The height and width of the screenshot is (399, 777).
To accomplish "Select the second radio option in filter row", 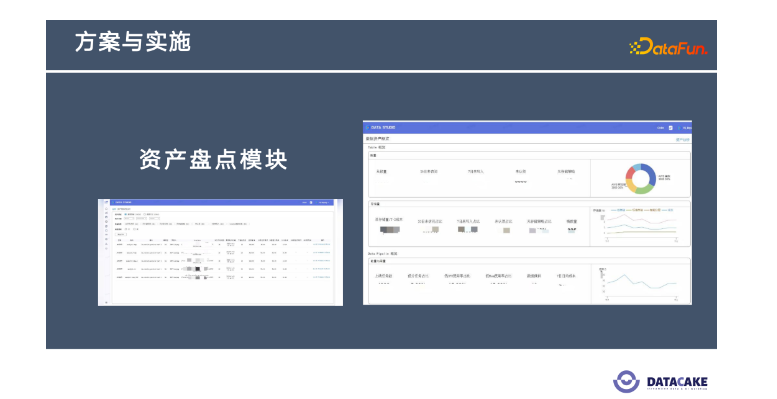I will coord(145,214).
